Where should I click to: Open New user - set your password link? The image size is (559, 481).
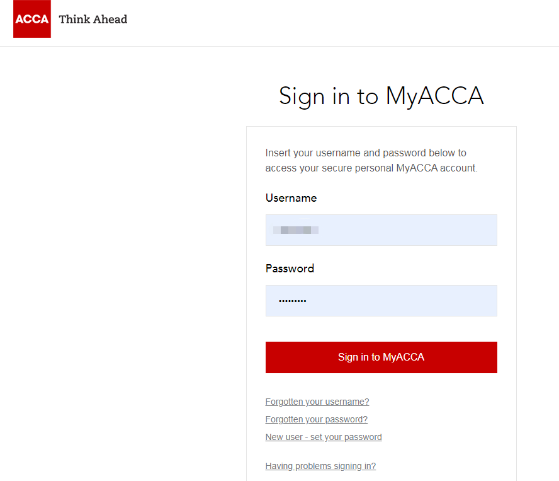click(323, 437)
